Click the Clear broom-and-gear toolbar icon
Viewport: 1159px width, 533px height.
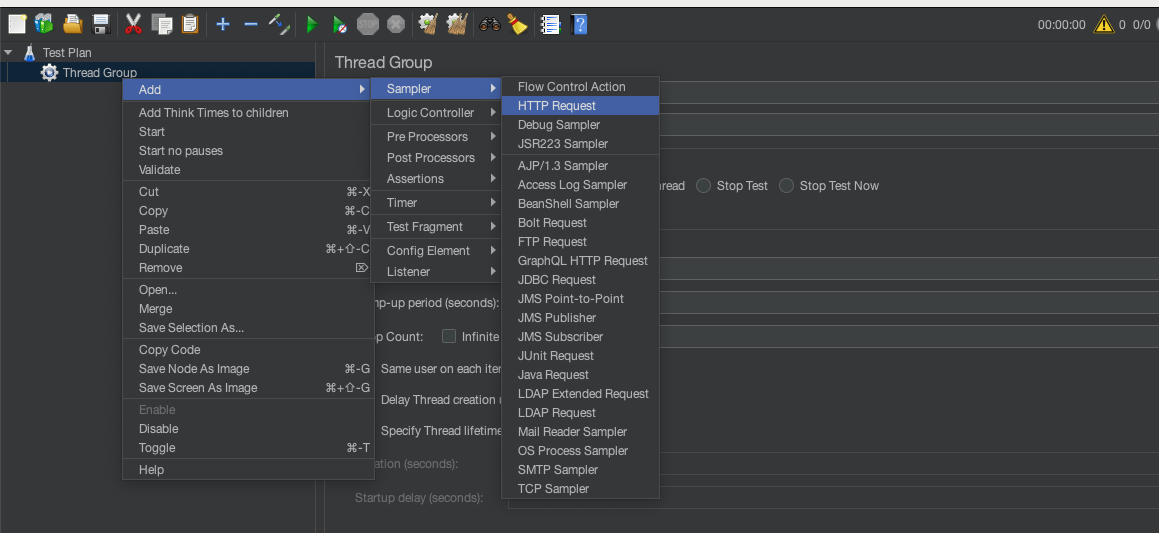[428, 24]
